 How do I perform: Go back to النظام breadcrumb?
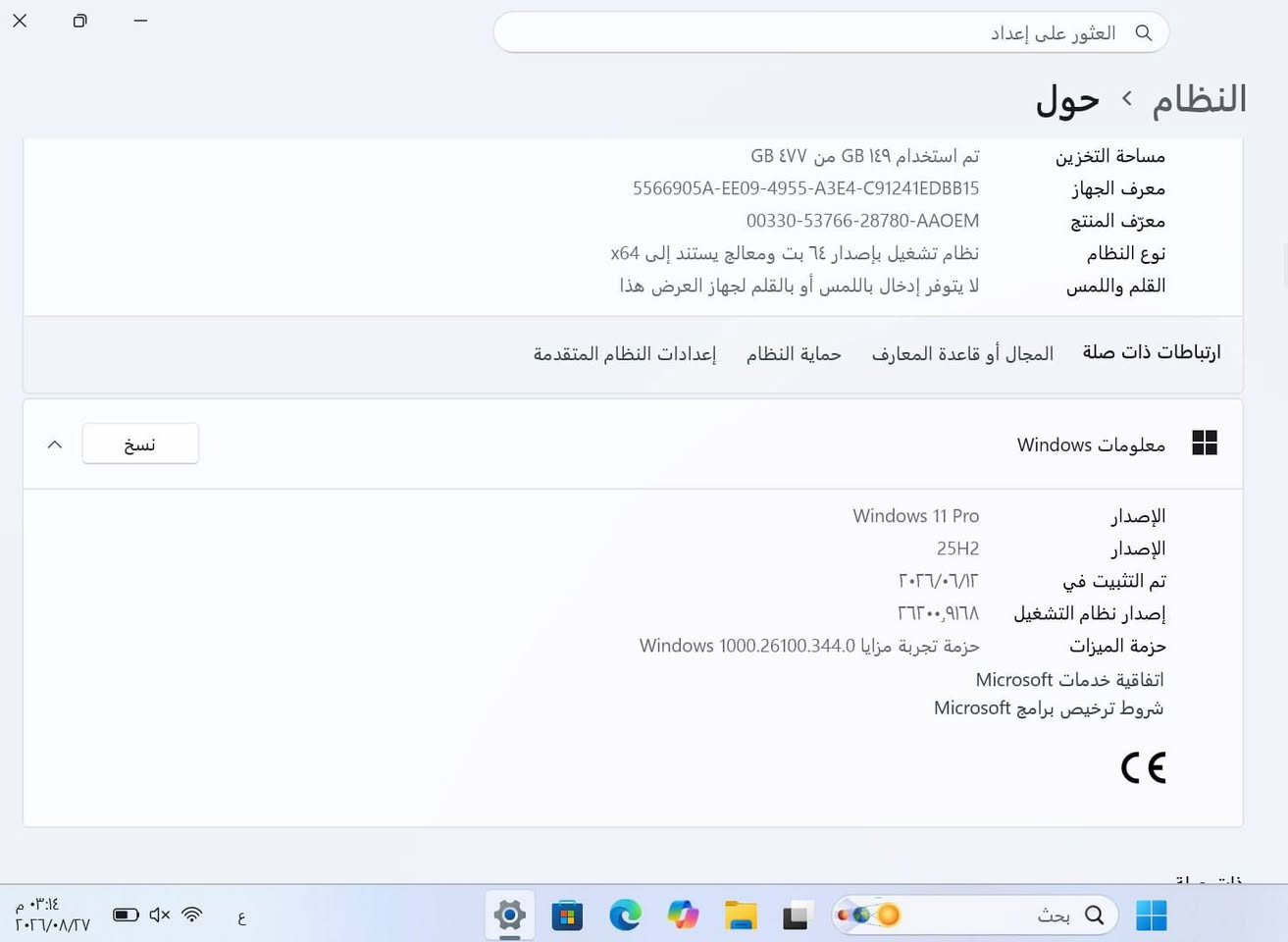coord(1199,99)
